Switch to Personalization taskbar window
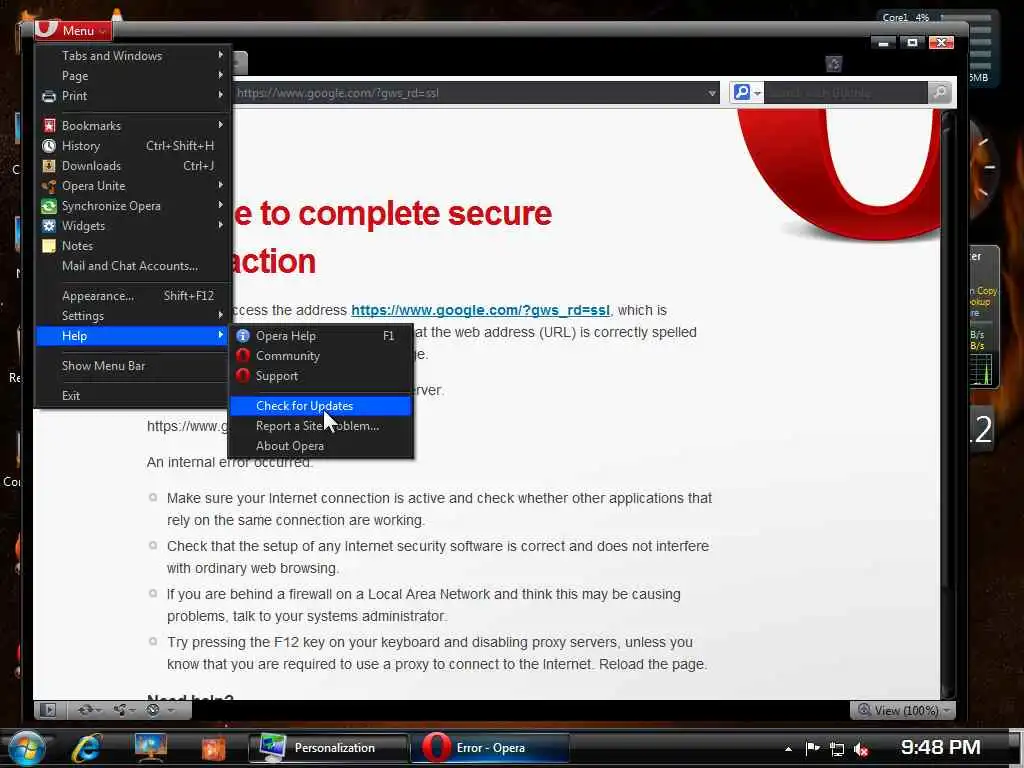 tap(328, 748)
